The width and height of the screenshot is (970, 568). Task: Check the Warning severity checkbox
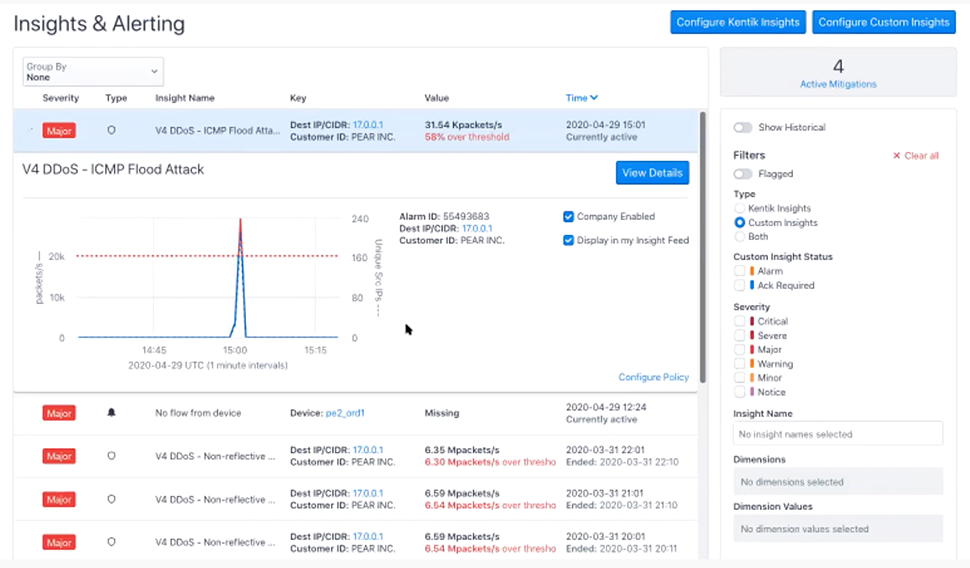click(x=739, y=364)
